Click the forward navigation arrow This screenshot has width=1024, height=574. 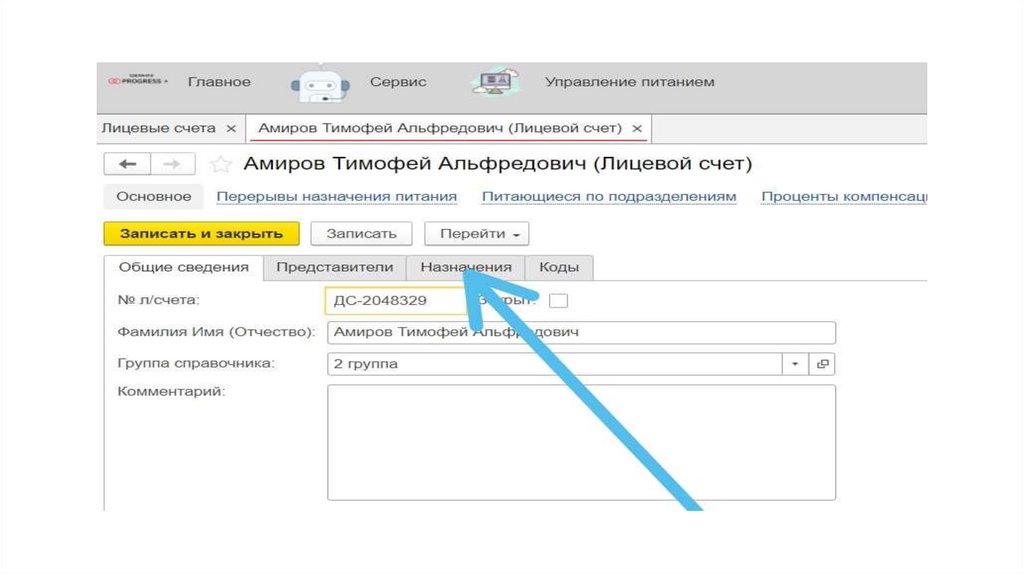(171, 164)
